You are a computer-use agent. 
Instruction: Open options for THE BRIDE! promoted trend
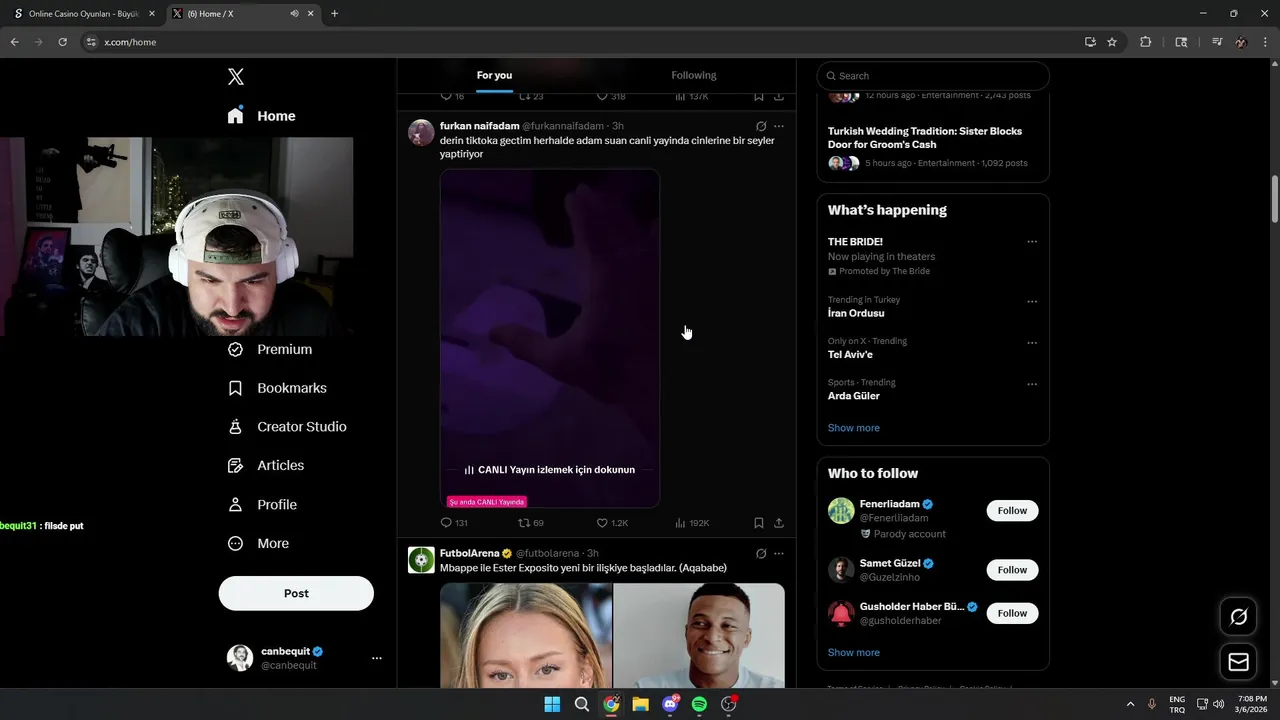pyautogui.click(x=1032, y=242)
